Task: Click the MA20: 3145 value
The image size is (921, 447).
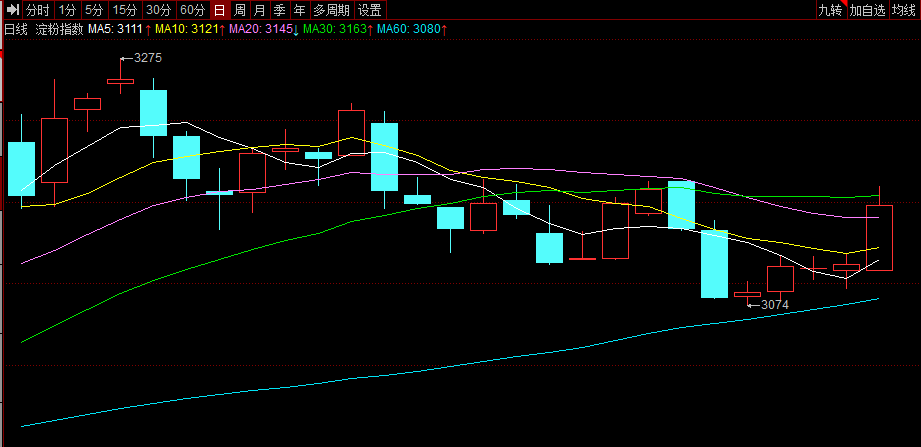Action: 261,29
